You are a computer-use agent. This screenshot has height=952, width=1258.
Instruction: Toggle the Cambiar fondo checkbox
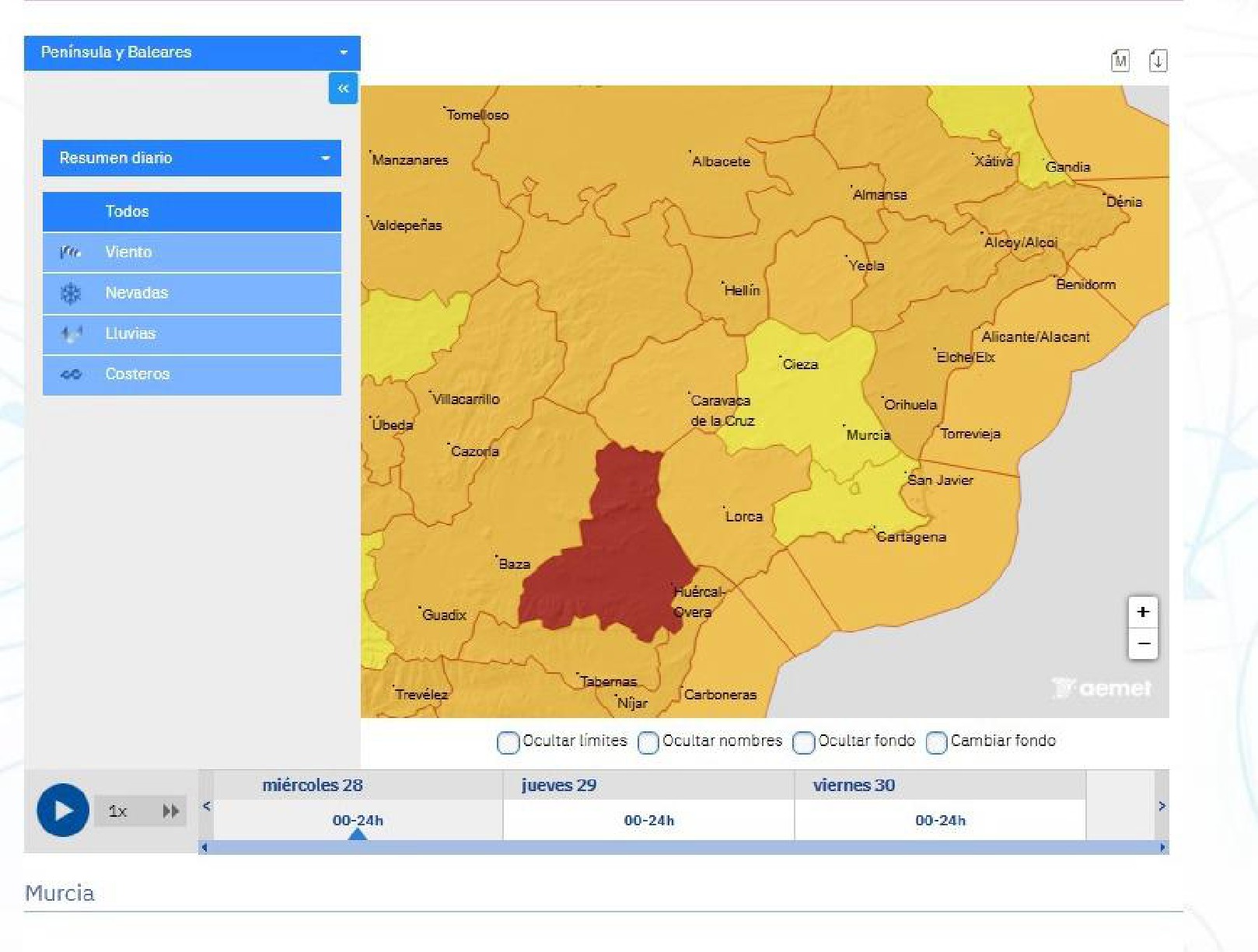pos(936,742)
